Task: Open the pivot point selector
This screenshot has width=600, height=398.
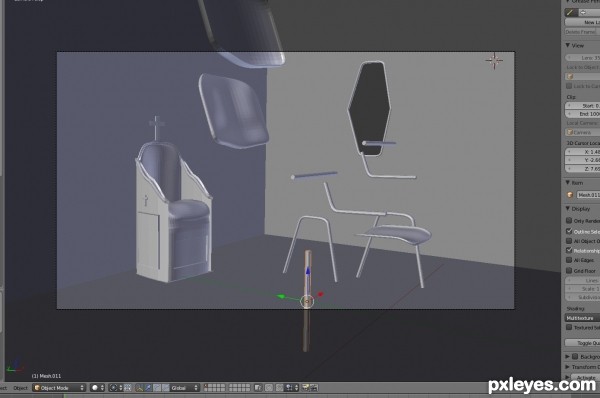Action: [115, 388]
